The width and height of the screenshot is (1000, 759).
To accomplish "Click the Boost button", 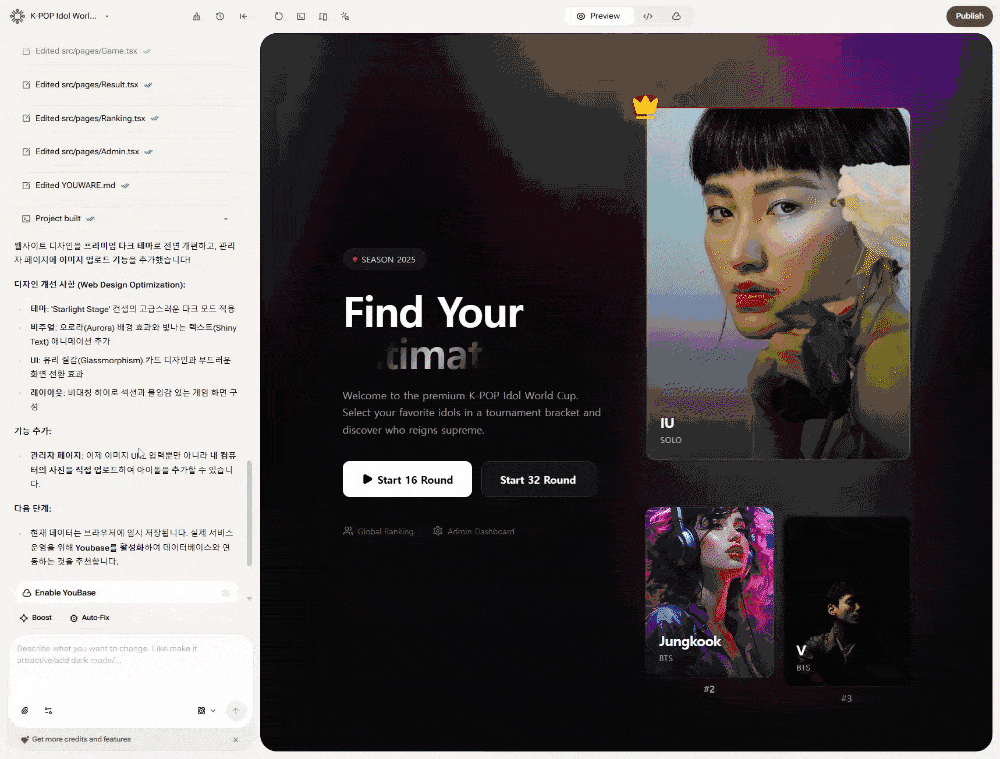I will 36,617.
